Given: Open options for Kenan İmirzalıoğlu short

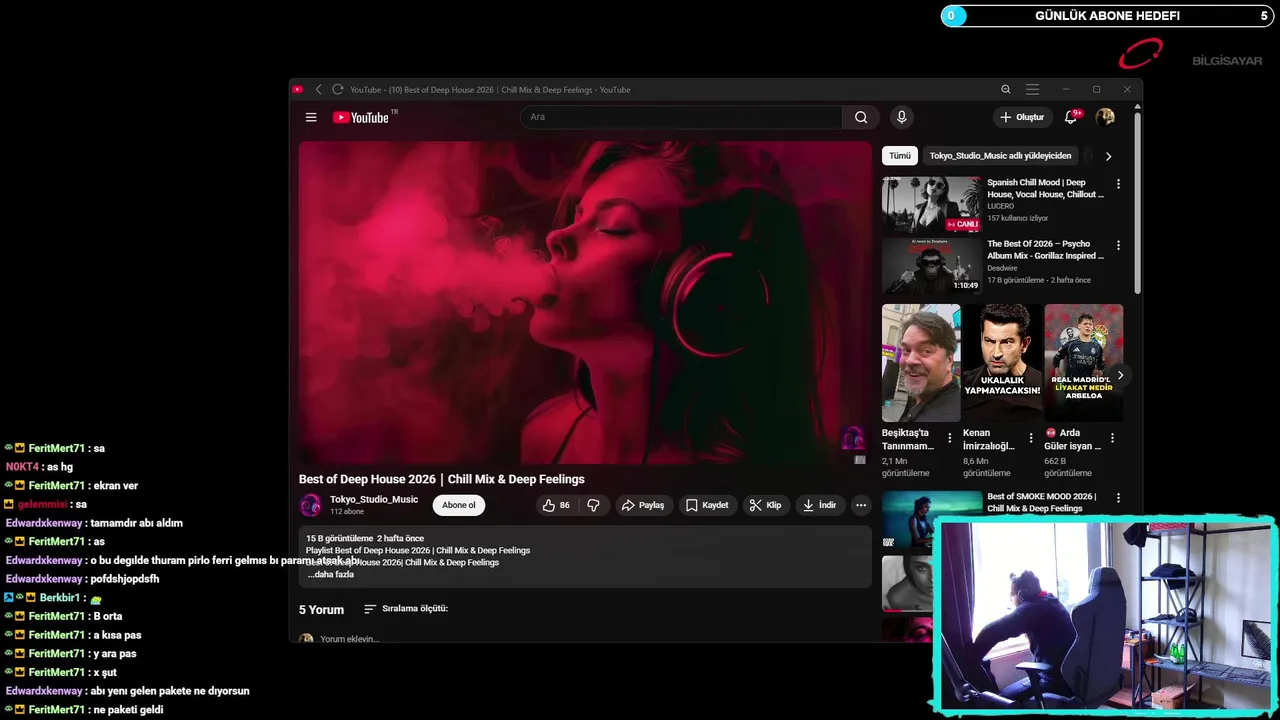Looking at the screenshot, I should (x=1031, y=438).
